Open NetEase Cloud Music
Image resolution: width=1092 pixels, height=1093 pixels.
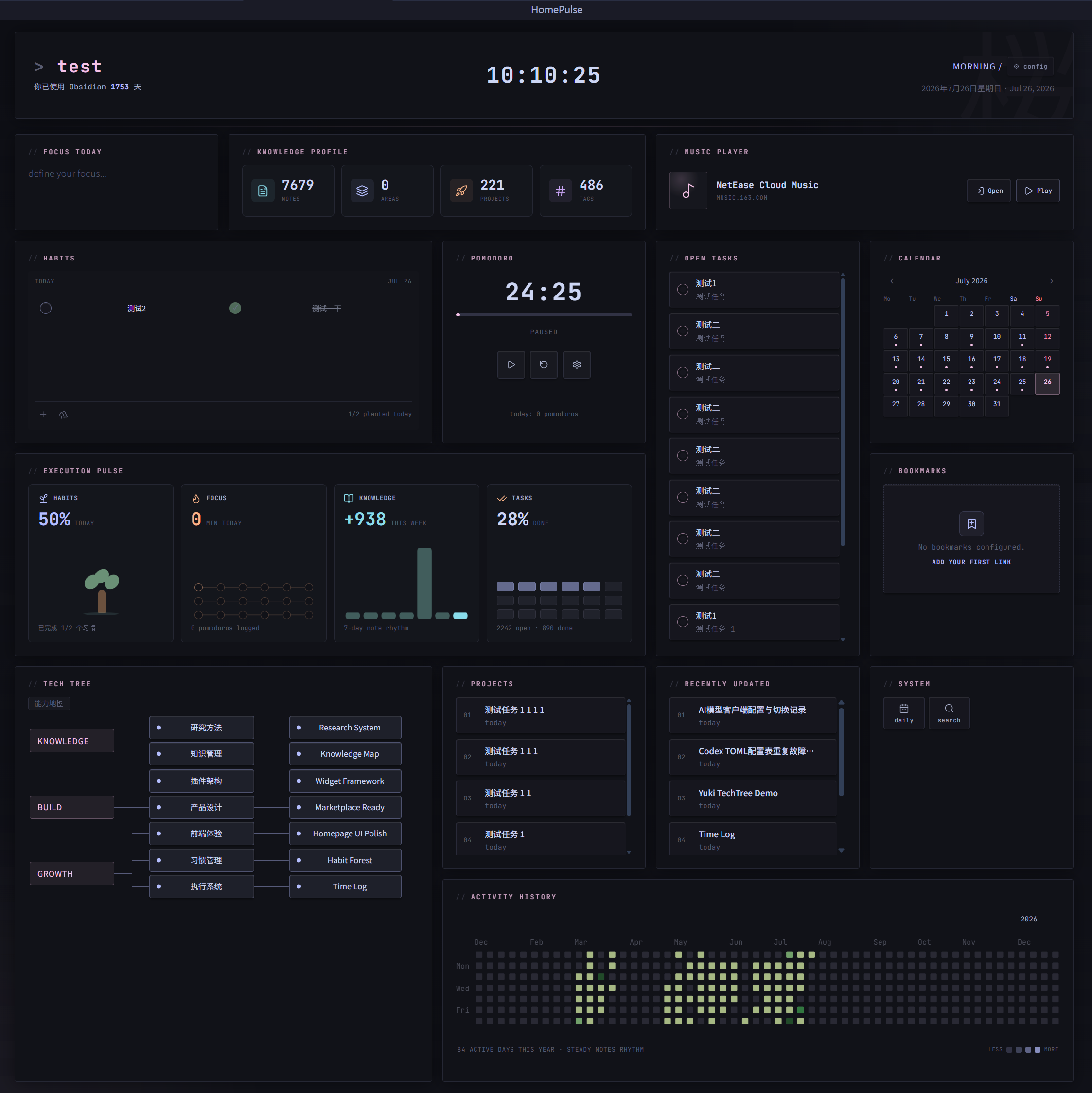988,191
